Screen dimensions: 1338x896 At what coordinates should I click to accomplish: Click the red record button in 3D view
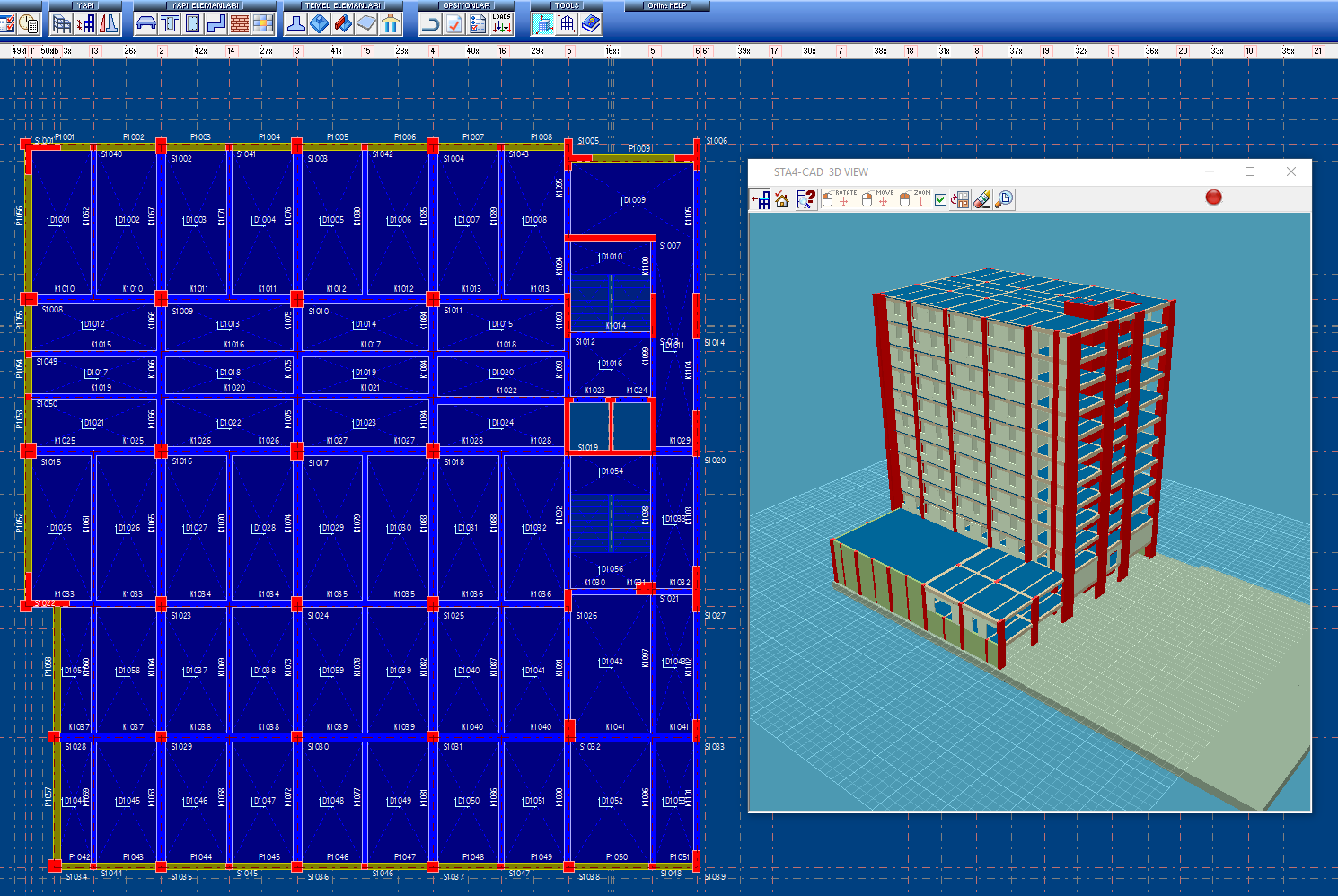pyautogui.click(x=1213, y=198)
